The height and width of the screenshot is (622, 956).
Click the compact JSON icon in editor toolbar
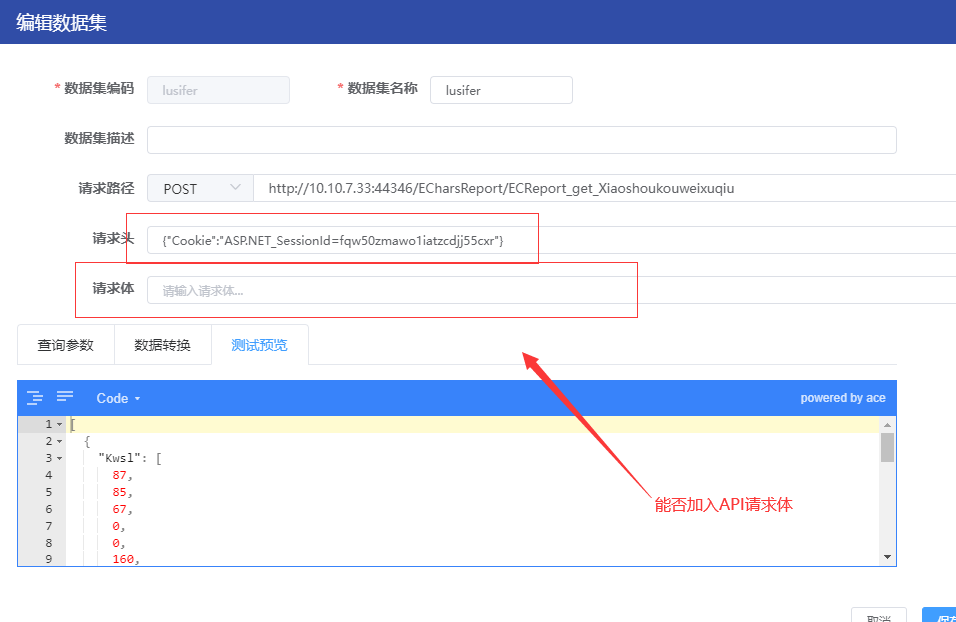65,397
